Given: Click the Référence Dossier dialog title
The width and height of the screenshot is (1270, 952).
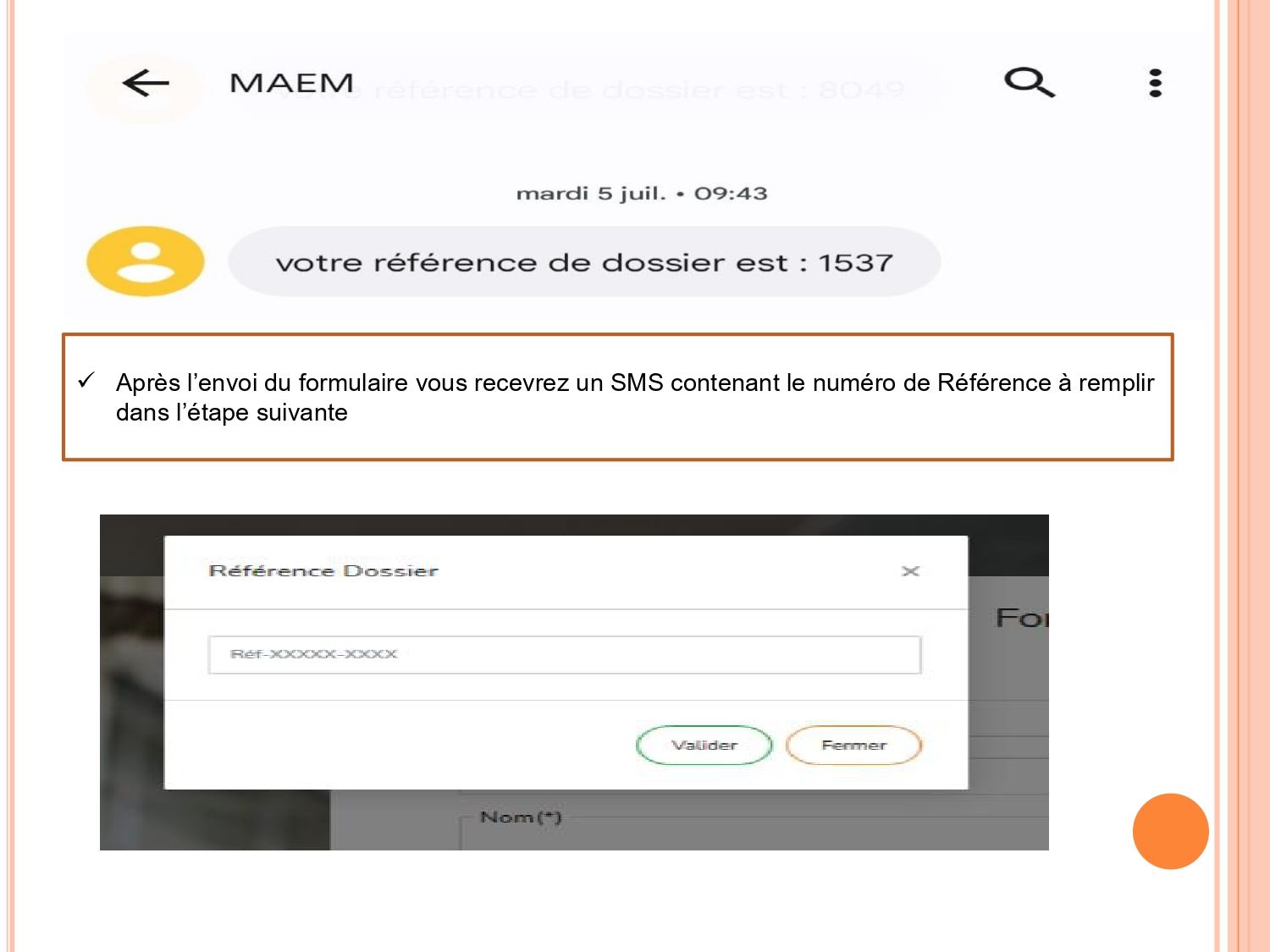Looking at the screenshot, I should (x=323, y=571).
